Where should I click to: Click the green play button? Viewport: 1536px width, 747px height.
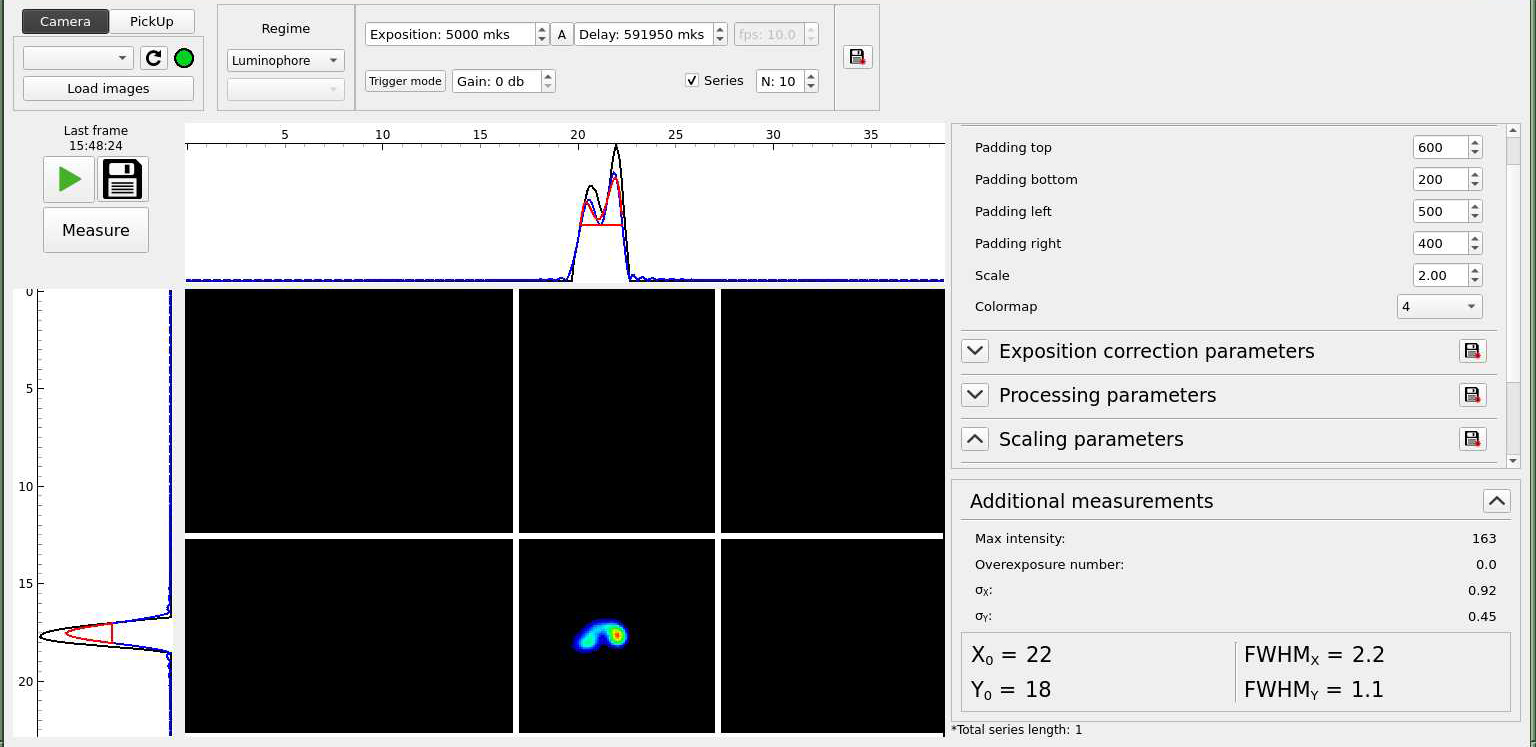69,180
